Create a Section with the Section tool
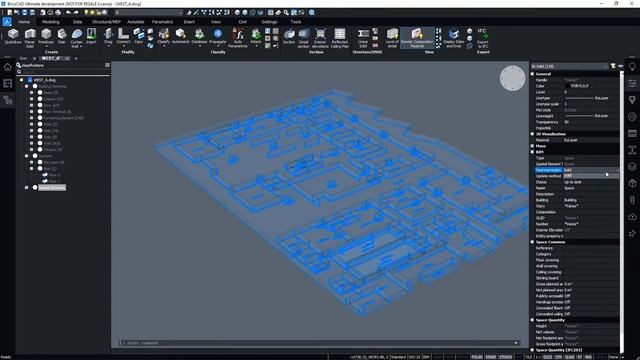 [289, 37]
